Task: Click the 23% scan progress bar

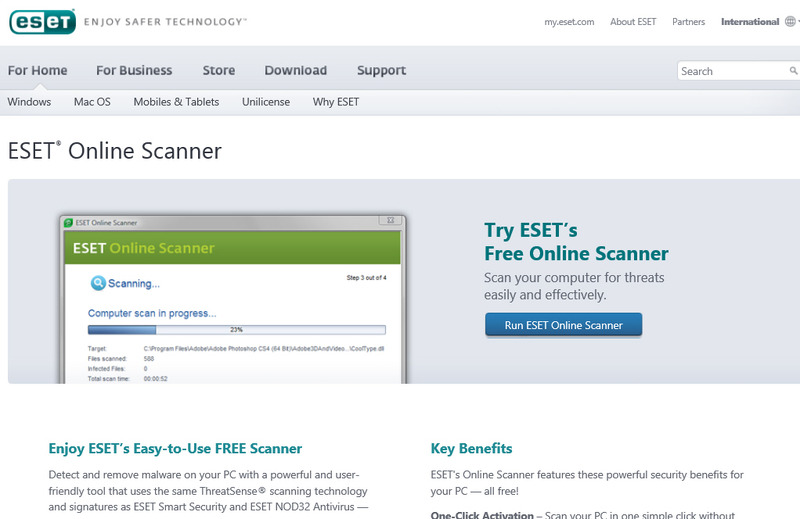Action: pos(236,329)
